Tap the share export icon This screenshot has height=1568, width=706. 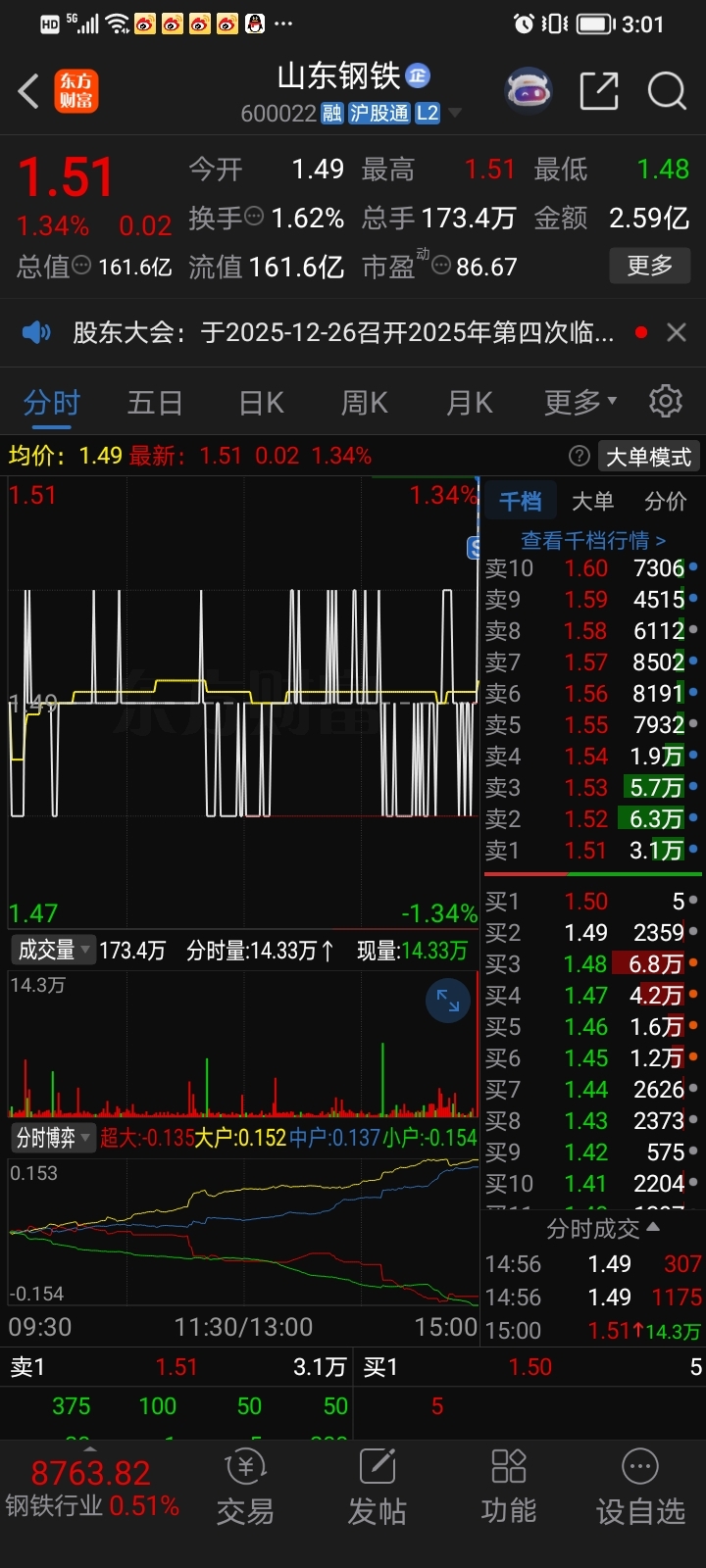click(x=599, y=91)
